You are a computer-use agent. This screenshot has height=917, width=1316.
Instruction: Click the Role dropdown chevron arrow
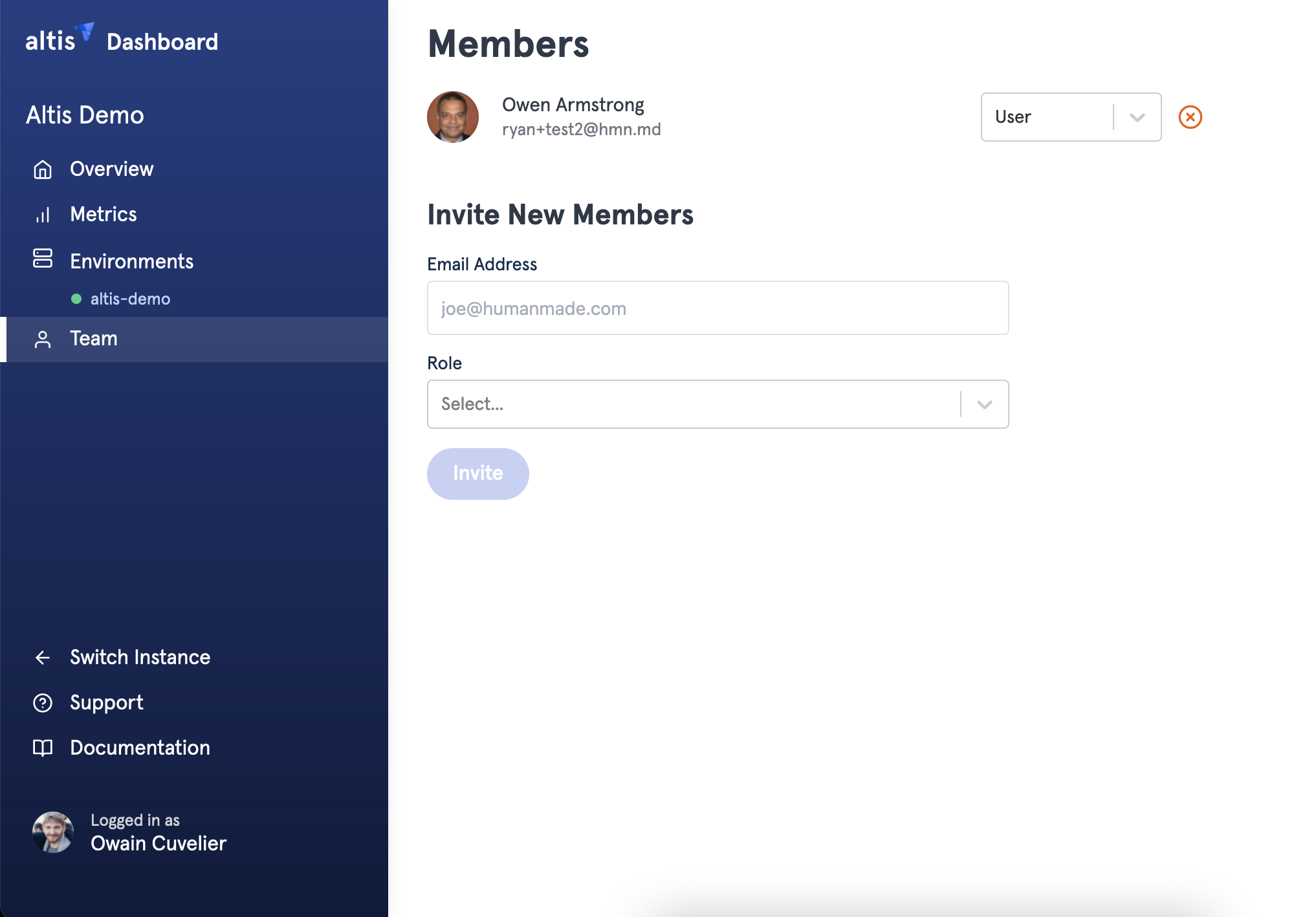[x=985, y=405]
